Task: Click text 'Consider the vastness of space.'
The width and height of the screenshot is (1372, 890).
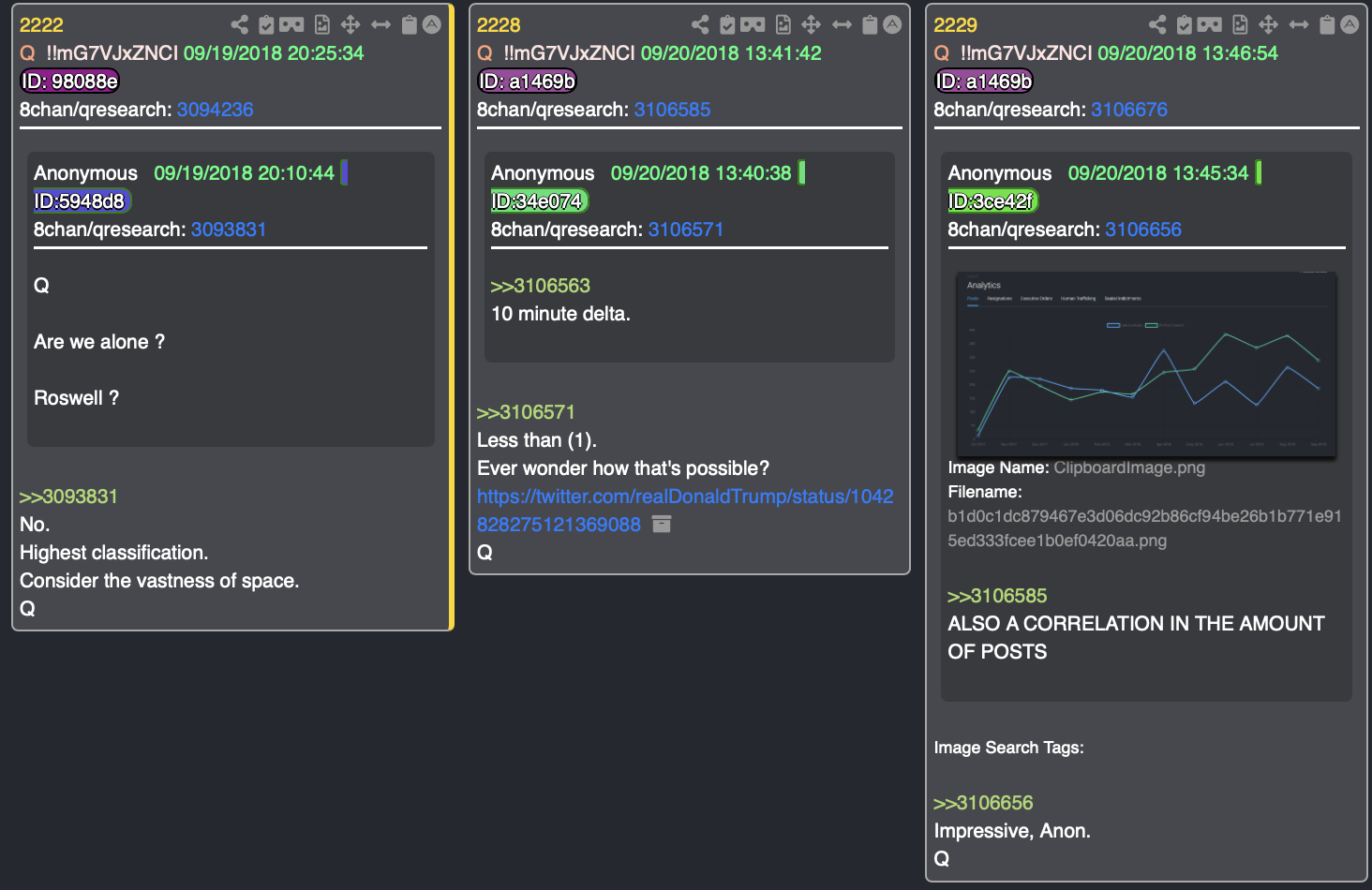Action: 159,581
